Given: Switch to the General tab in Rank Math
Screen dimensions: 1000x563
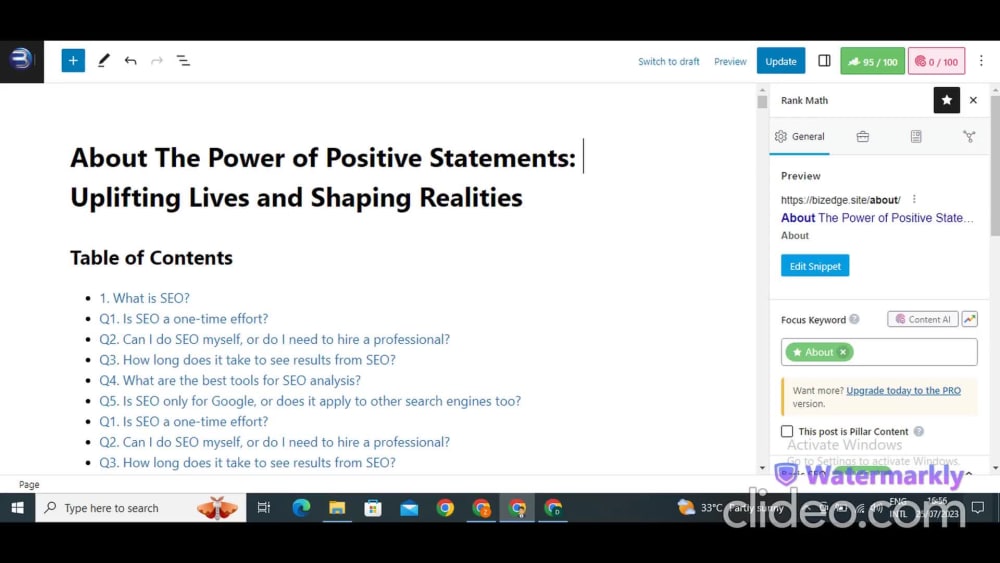Looking at the screenshot, I should point(800,136).
